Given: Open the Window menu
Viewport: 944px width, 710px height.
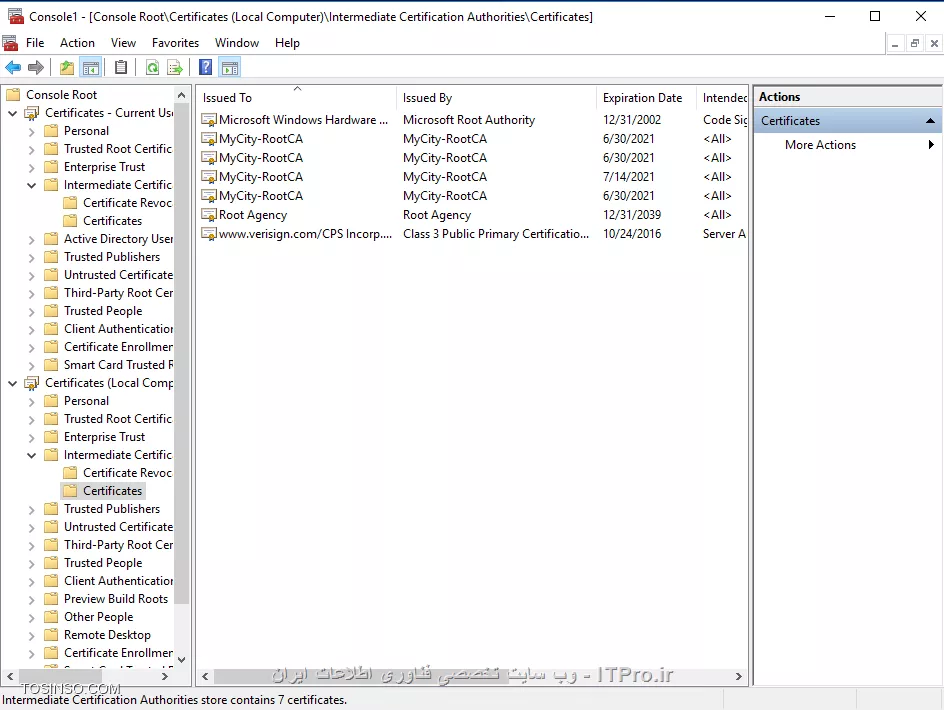Looking at the screenshot, I should click(x=237, y=43).
